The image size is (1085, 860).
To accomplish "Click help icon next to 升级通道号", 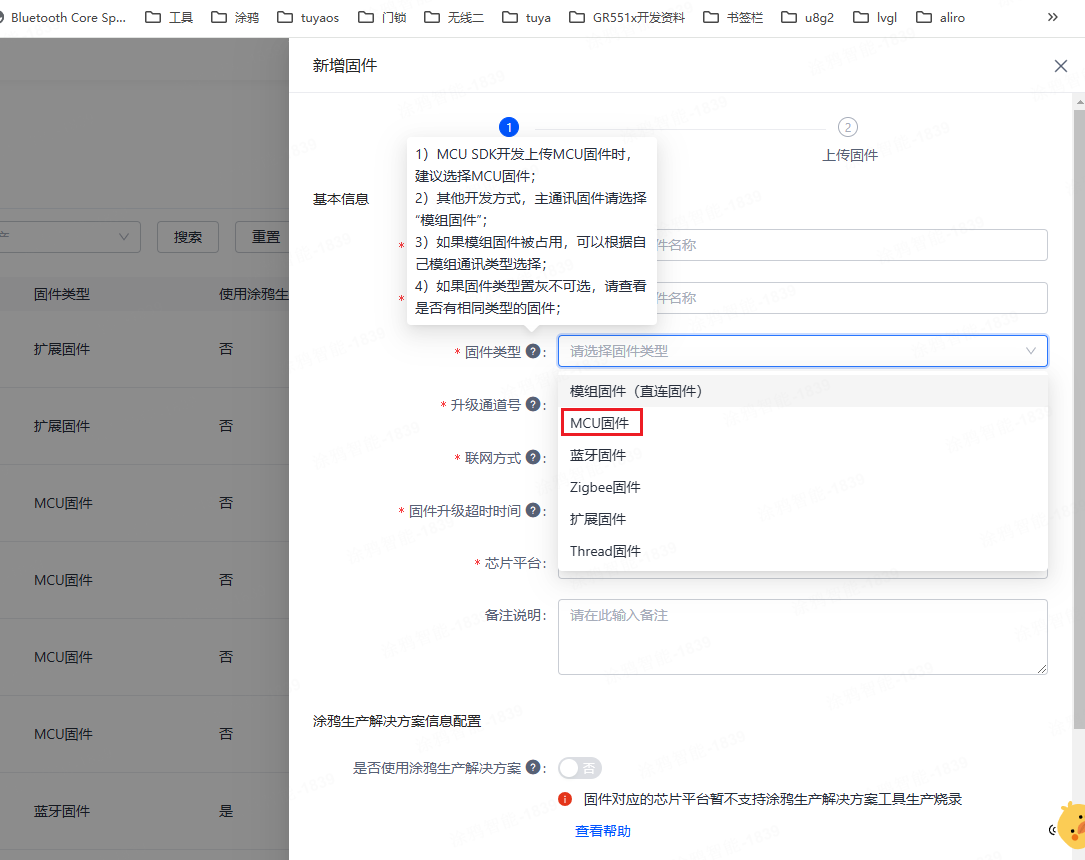I will click(x=533, y=404).
